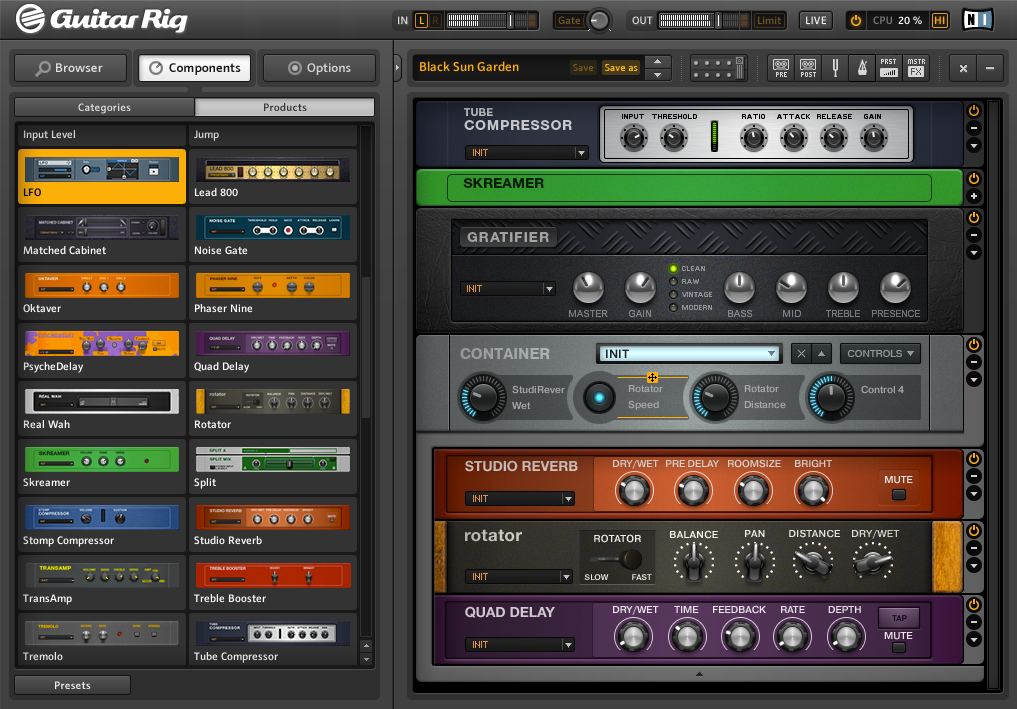
Task: Enable LIVE view
Action: pyautogui.click(x=815, y=21)
